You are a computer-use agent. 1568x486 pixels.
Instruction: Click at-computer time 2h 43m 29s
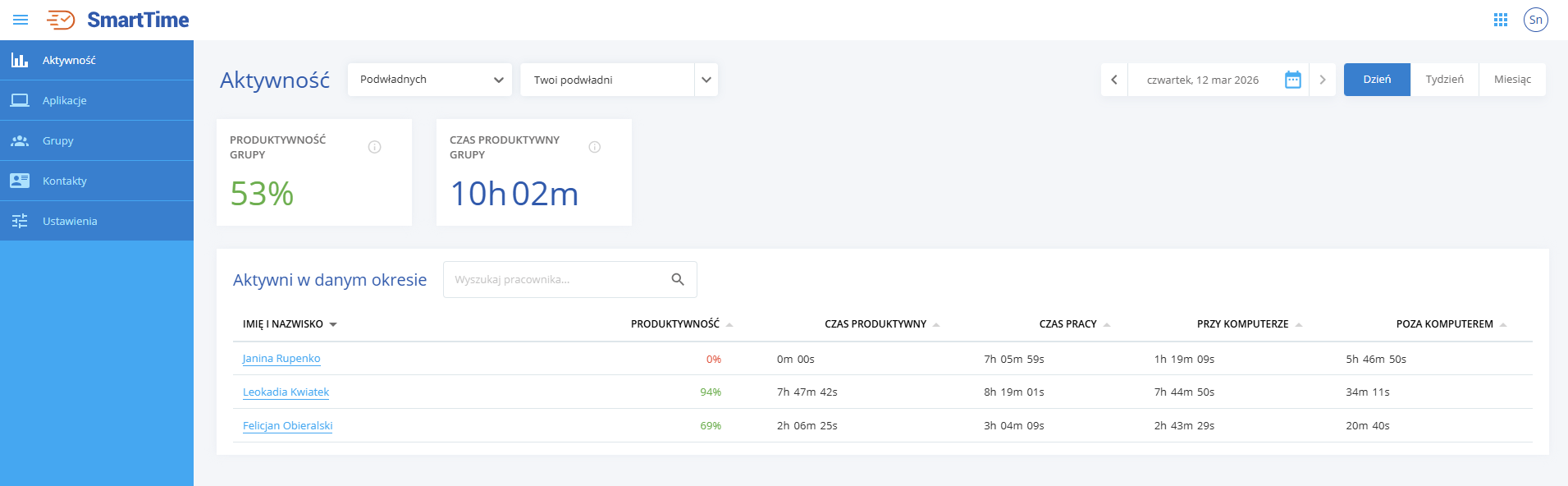[1184, 426]
